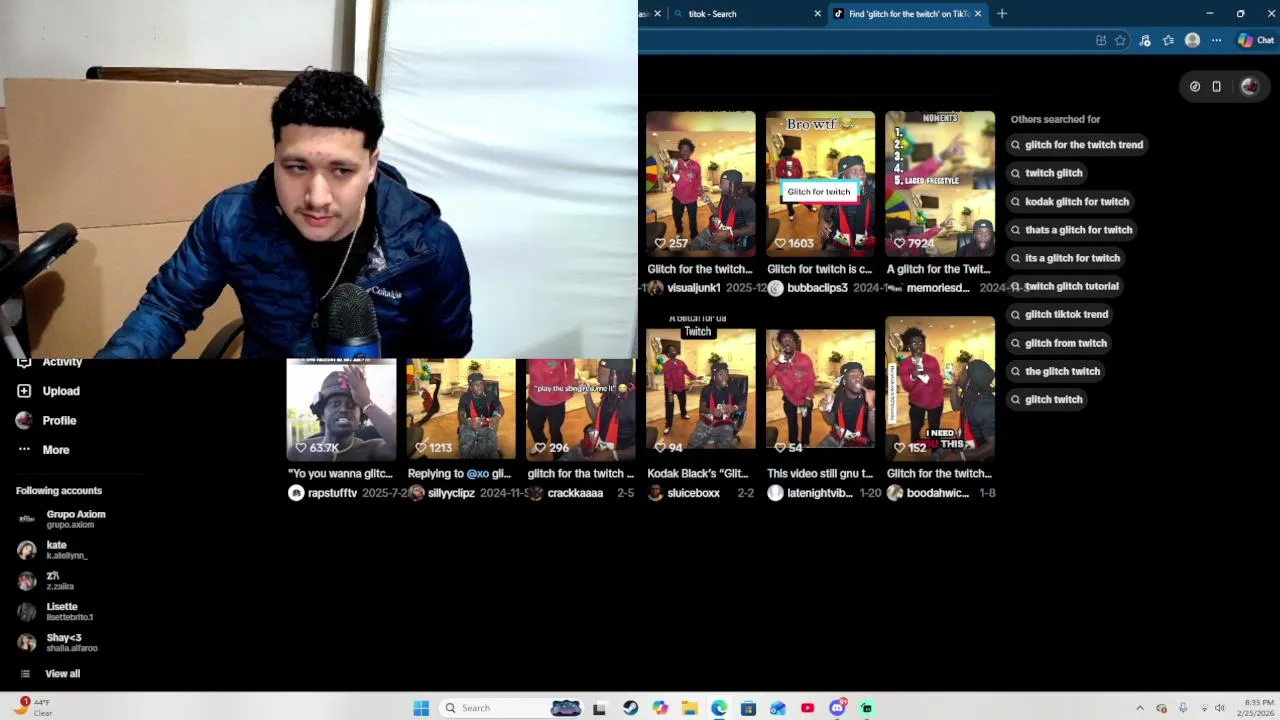Select 'the glitch twitch' suggestion

click(x=1055, y=371)
